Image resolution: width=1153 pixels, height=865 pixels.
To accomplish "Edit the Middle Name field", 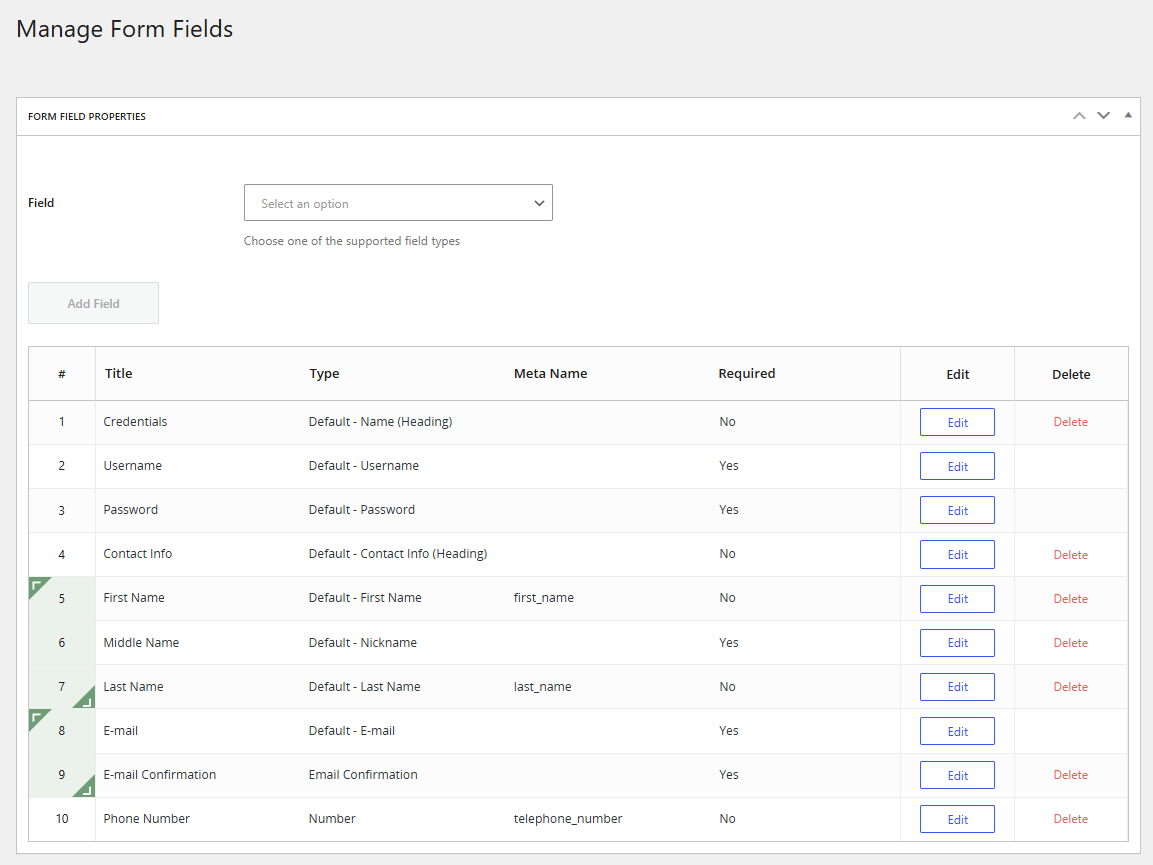I will tap(957, 643).
